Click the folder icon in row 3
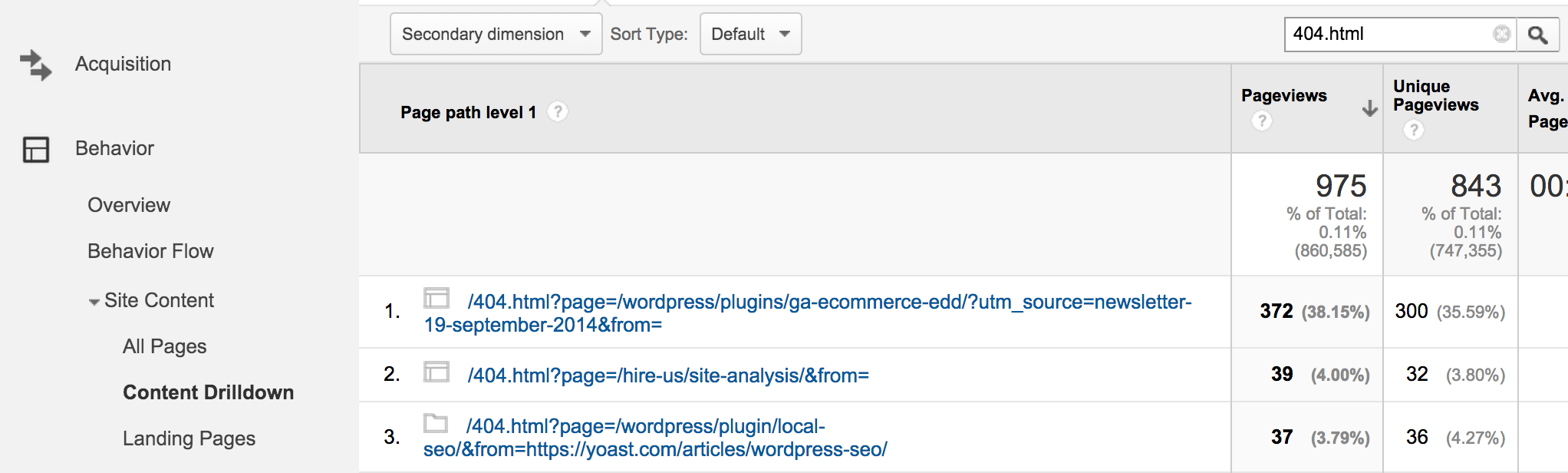This screenshot has width=1568, height=473. click(436, 423)
